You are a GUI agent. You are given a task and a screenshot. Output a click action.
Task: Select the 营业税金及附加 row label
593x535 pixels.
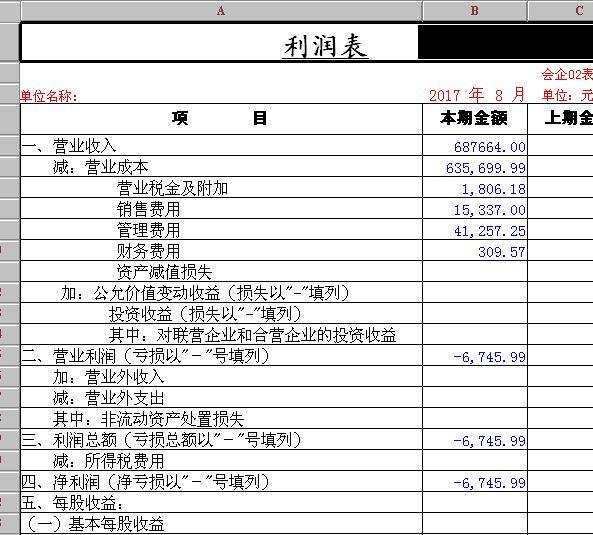[x=172, y=188]
